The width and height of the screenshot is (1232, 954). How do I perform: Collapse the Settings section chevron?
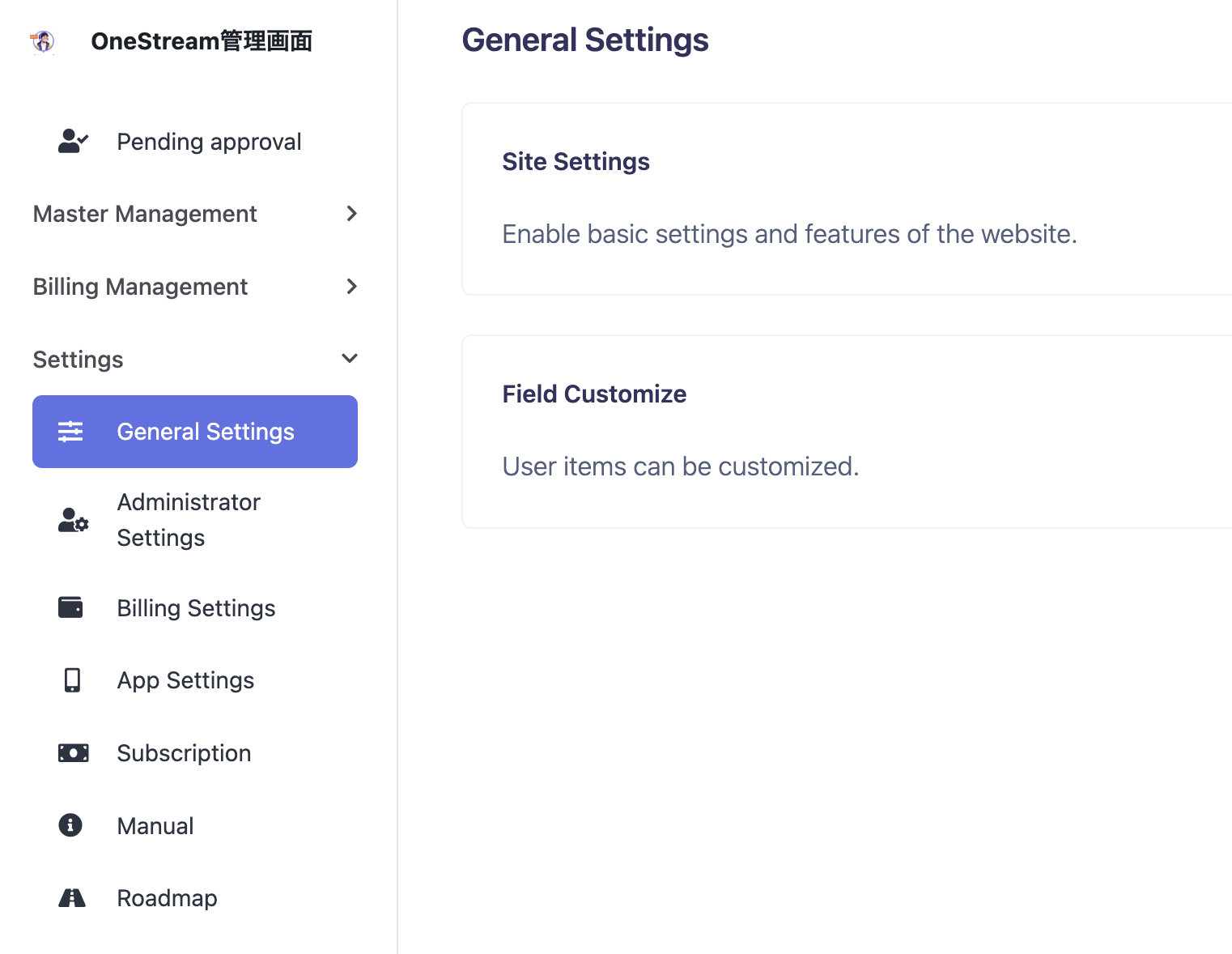coord(350,359)
